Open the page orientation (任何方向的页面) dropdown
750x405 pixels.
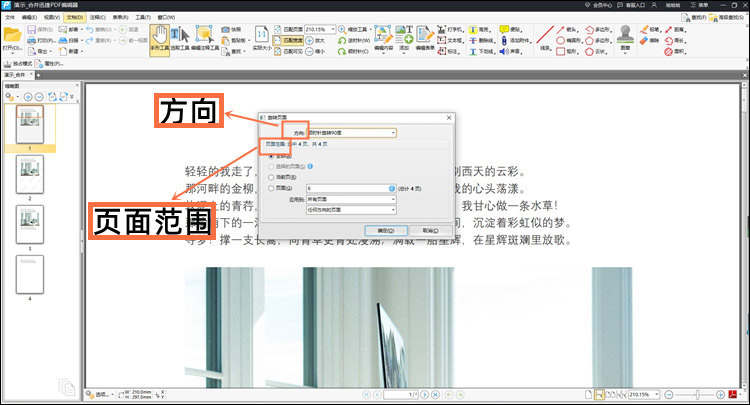(352, 209)
